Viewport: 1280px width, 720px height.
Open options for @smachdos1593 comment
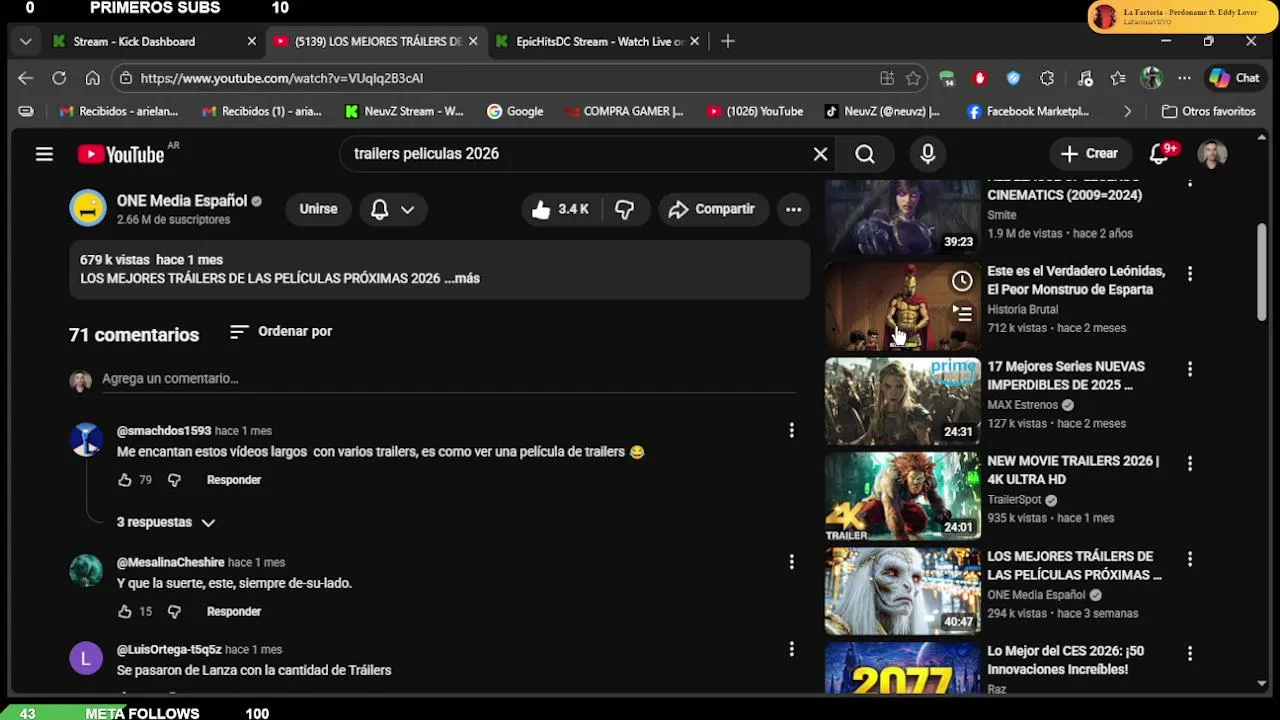point(791,430)
